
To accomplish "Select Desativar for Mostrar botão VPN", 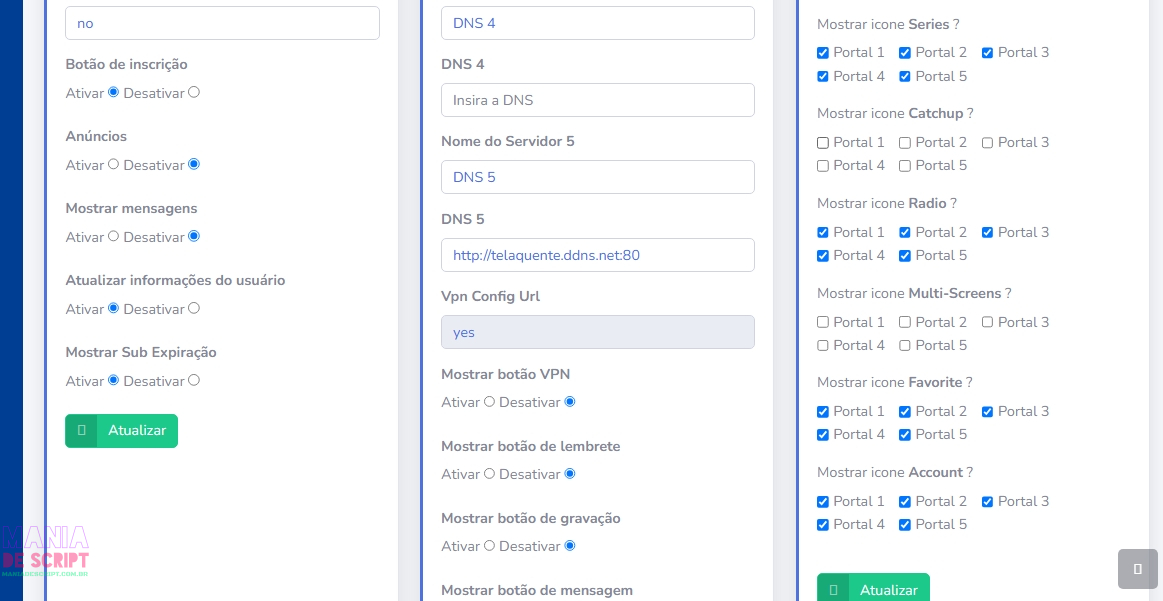I will (x=570, y=401).
